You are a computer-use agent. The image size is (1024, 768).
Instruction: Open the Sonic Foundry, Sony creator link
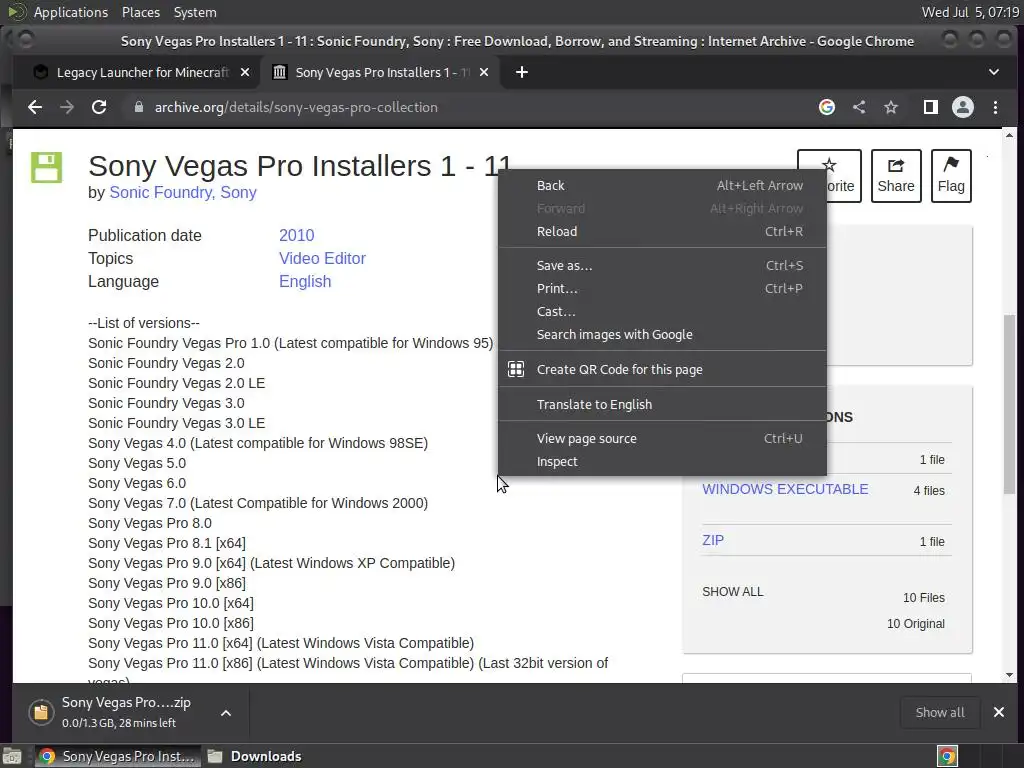point(183,193)
